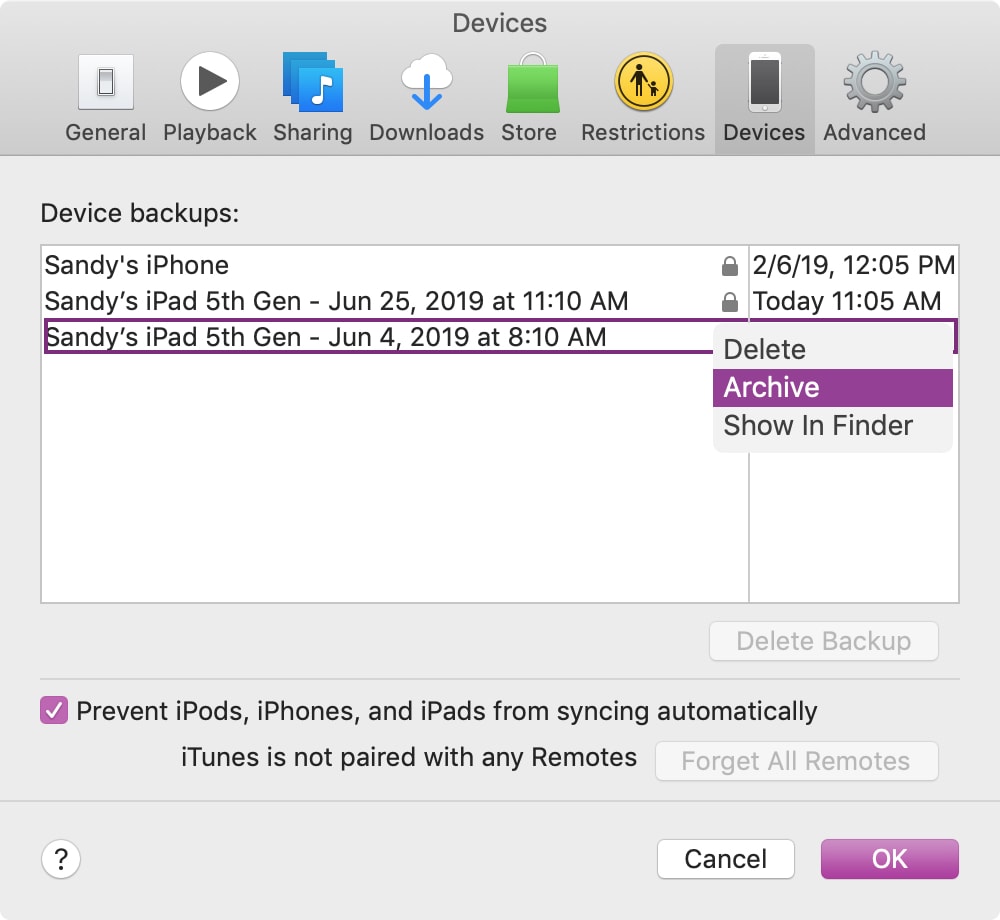Click the OK button
Screen dimensions: 1000x920
click(889, 859)
